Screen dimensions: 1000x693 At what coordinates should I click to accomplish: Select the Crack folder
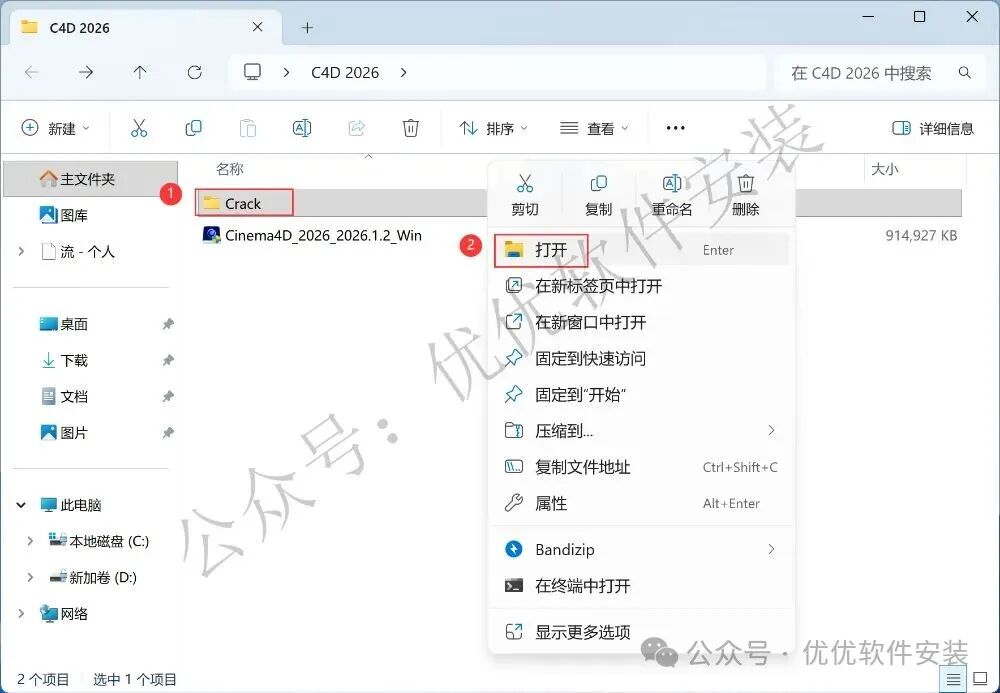(x=242, y=203)
